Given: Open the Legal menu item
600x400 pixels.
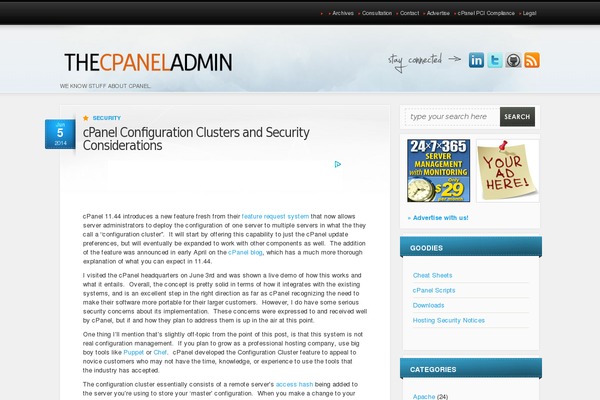Looking at the screenshot, I should point(530,13).
